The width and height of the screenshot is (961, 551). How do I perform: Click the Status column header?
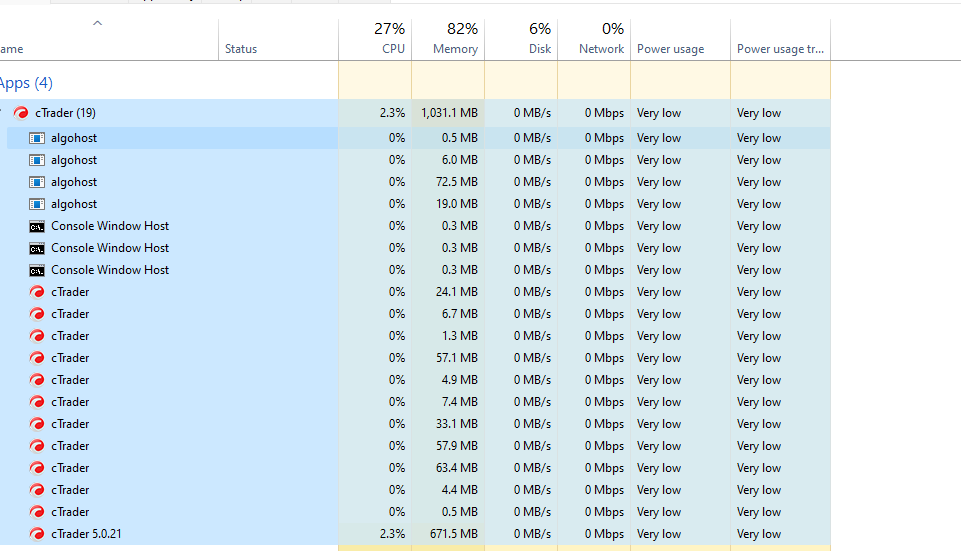[x=278, y=40]
